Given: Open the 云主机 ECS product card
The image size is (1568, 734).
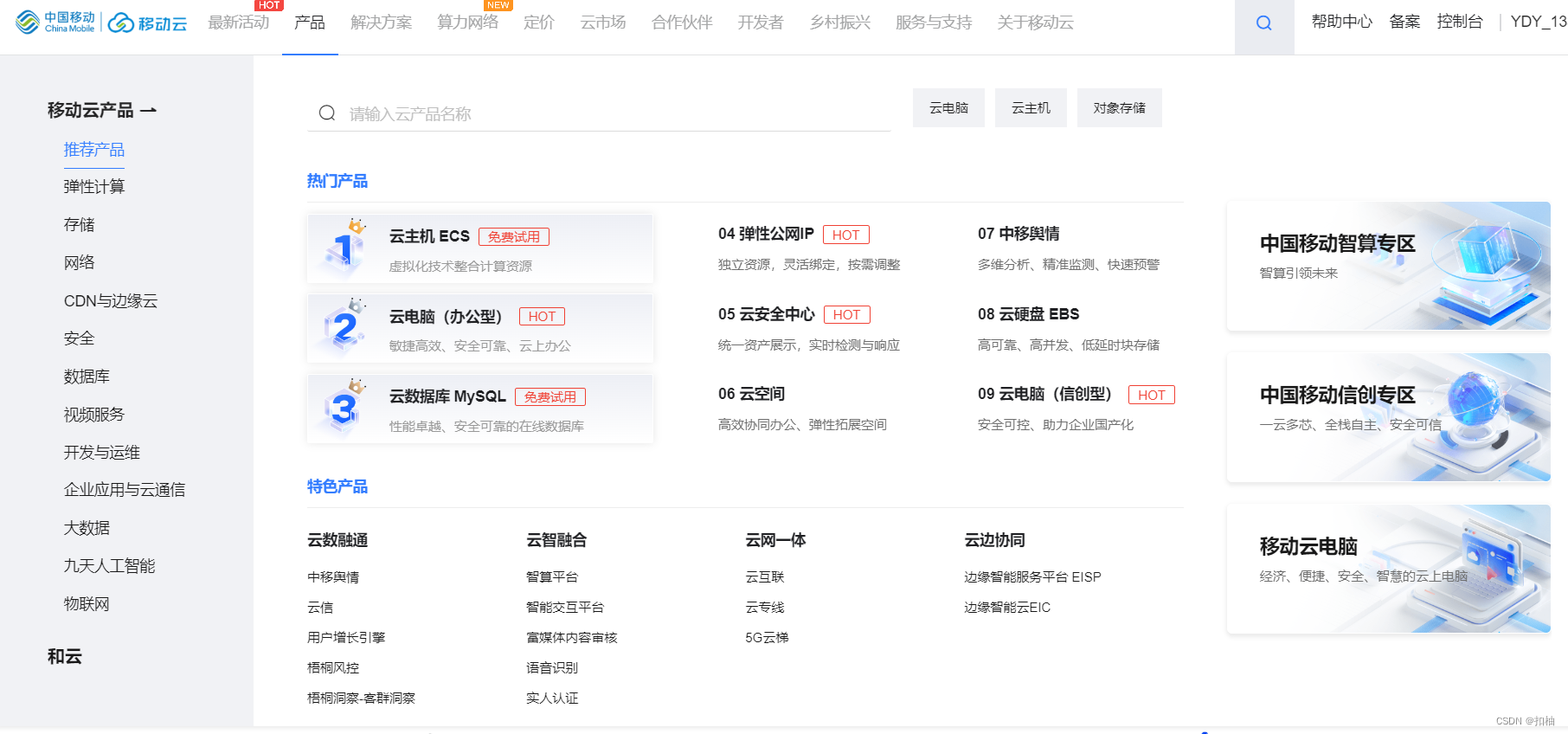Looking at the screenshot, I should coord(480,248).
